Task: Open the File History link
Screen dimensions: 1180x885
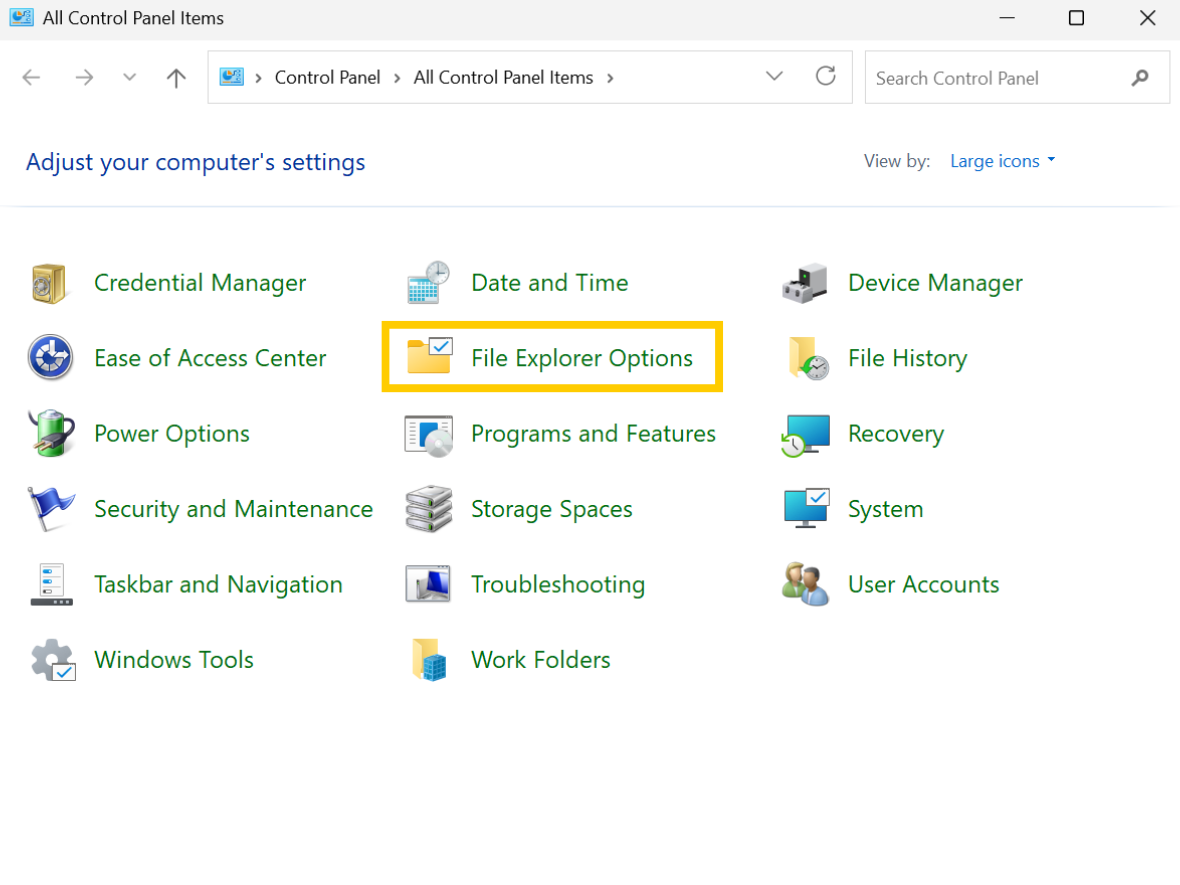Action: [x=908, y=358]
